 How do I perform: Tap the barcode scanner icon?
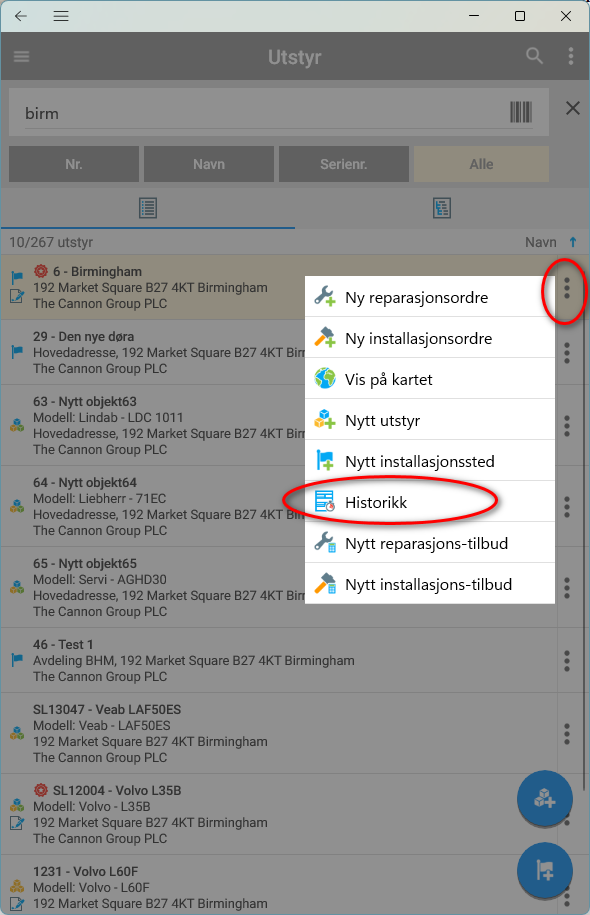click(521, 112)
